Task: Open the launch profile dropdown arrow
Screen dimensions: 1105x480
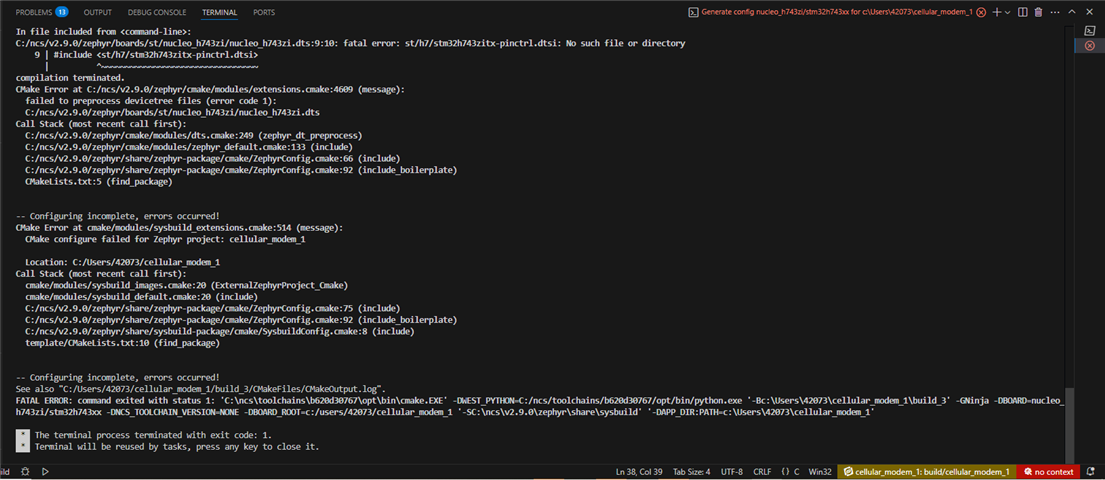Action: click(1008, 13)
